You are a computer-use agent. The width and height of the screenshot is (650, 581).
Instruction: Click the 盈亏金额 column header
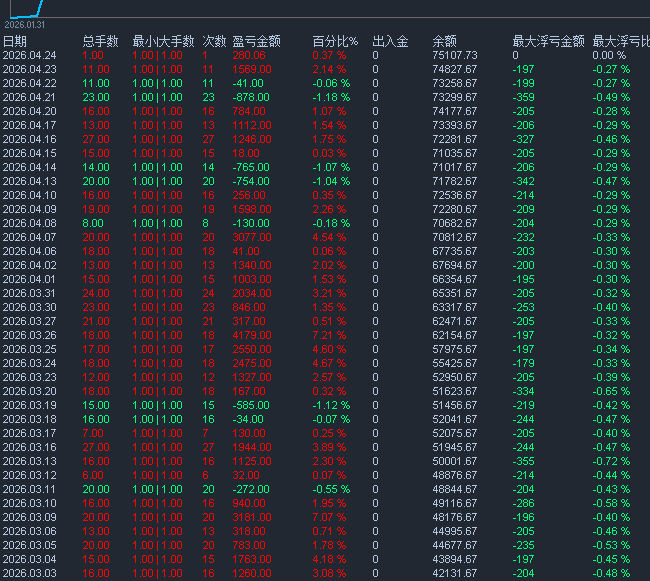(256, 41)
